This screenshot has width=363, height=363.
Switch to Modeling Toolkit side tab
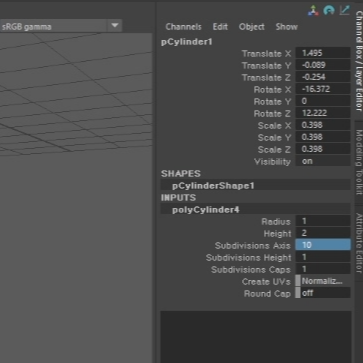tap(359, 162)
